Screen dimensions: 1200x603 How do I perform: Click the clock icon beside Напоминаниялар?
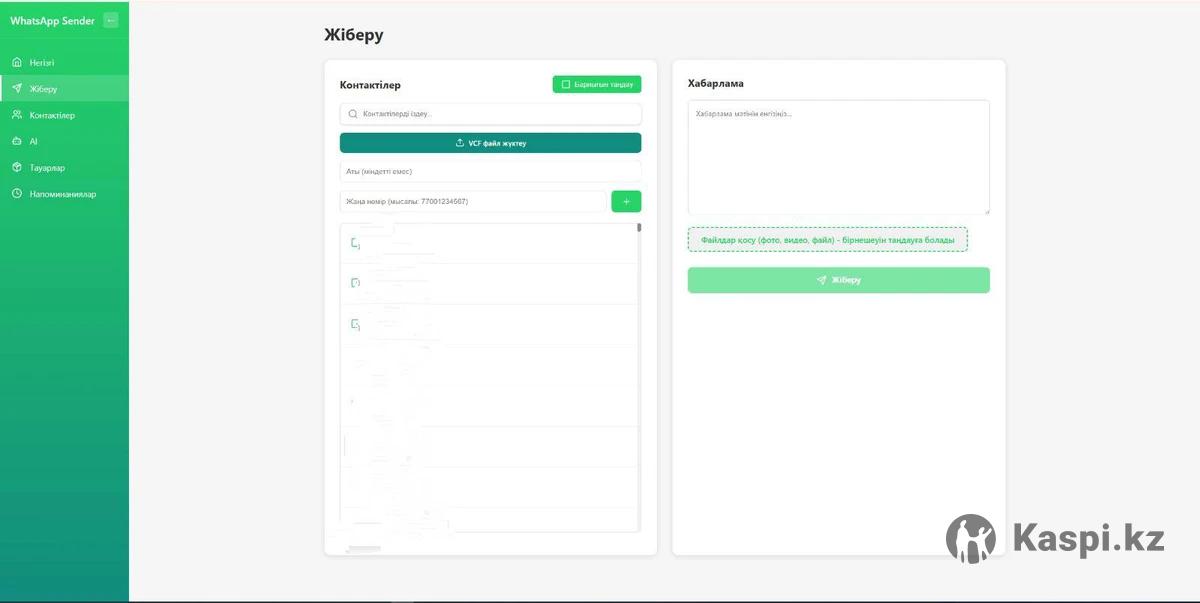click(17, 194)
